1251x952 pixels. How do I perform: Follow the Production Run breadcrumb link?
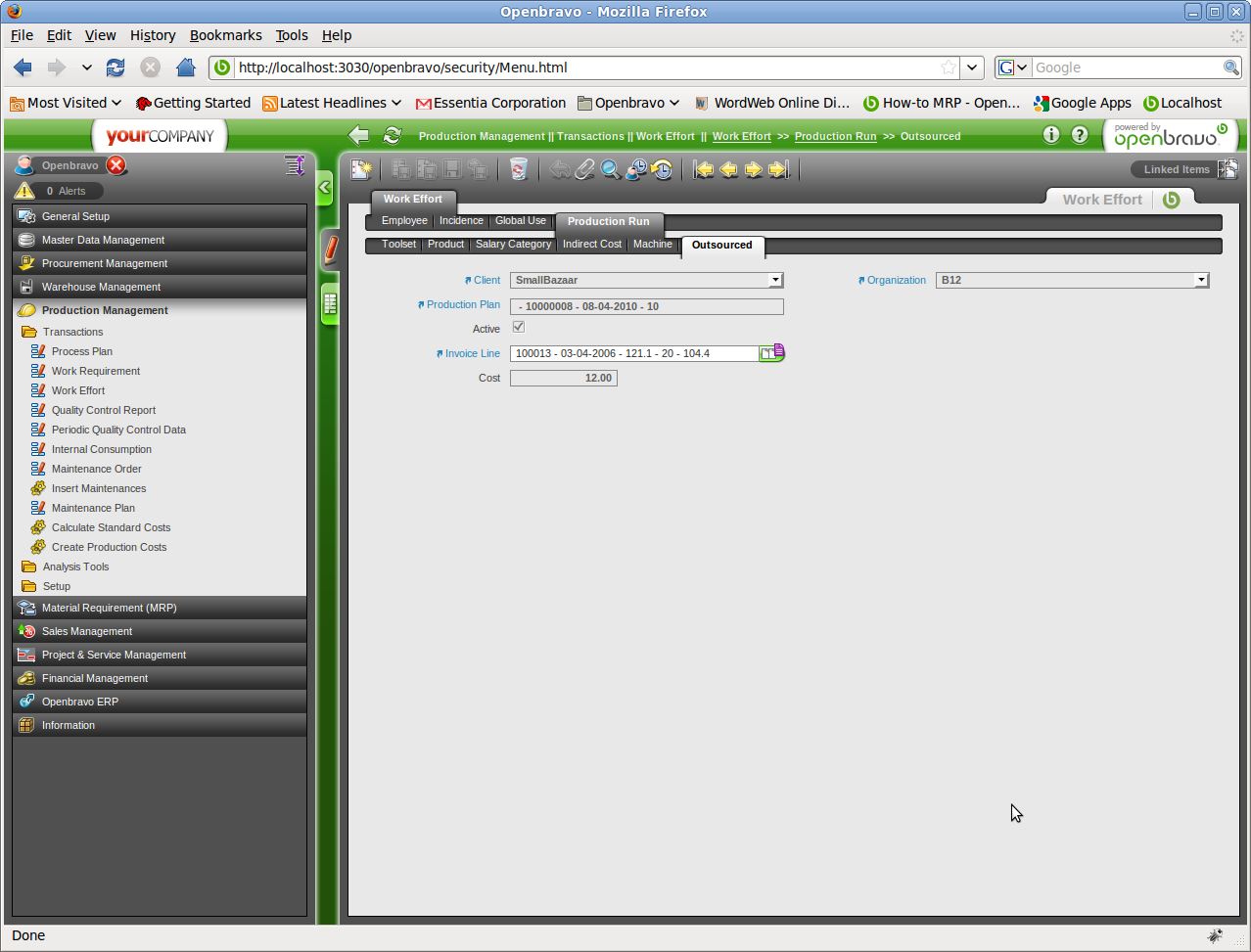[x=835, y=137]
